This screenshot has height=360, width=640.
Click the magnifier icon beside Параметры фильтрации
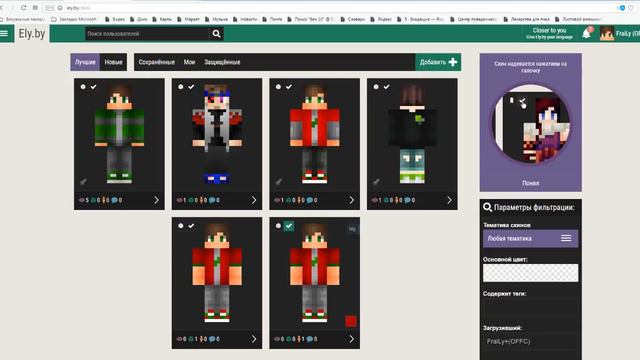(487, 207)
